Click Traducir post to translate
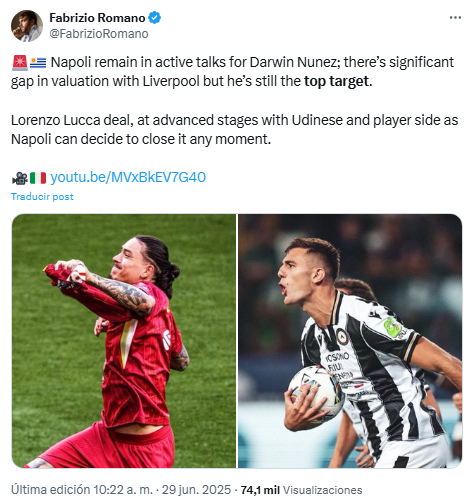 pos(42,197)
